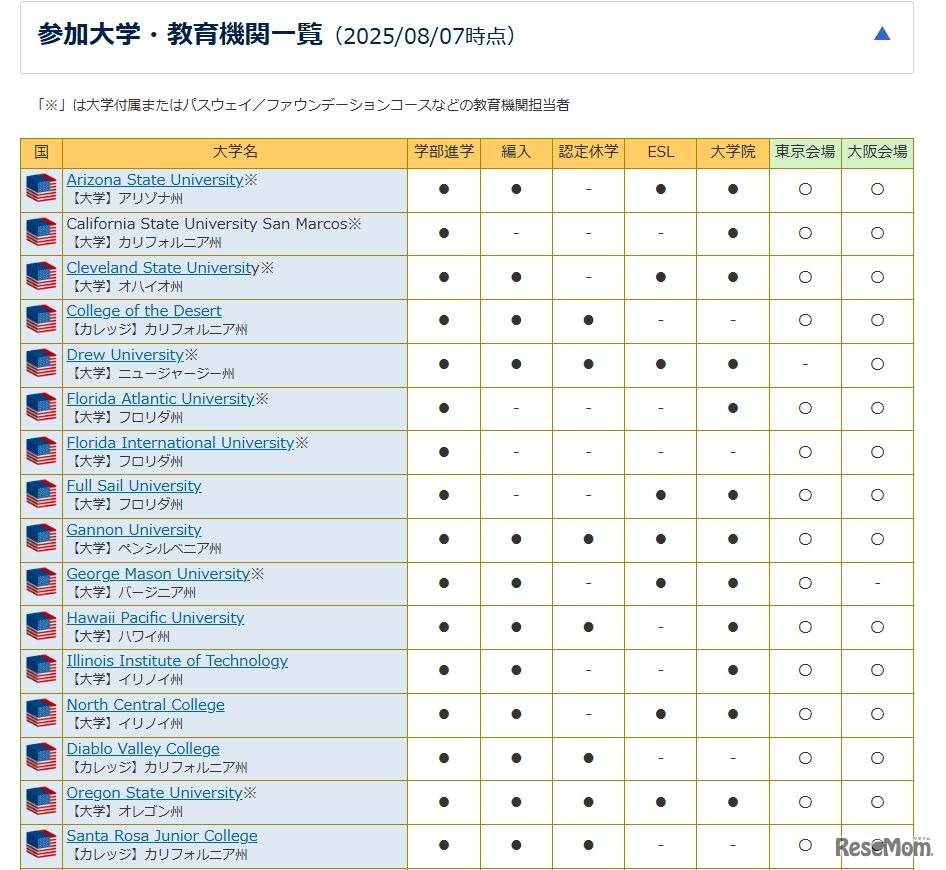
Task: Open Full Sail University link
Action: [x=134, y=486]
